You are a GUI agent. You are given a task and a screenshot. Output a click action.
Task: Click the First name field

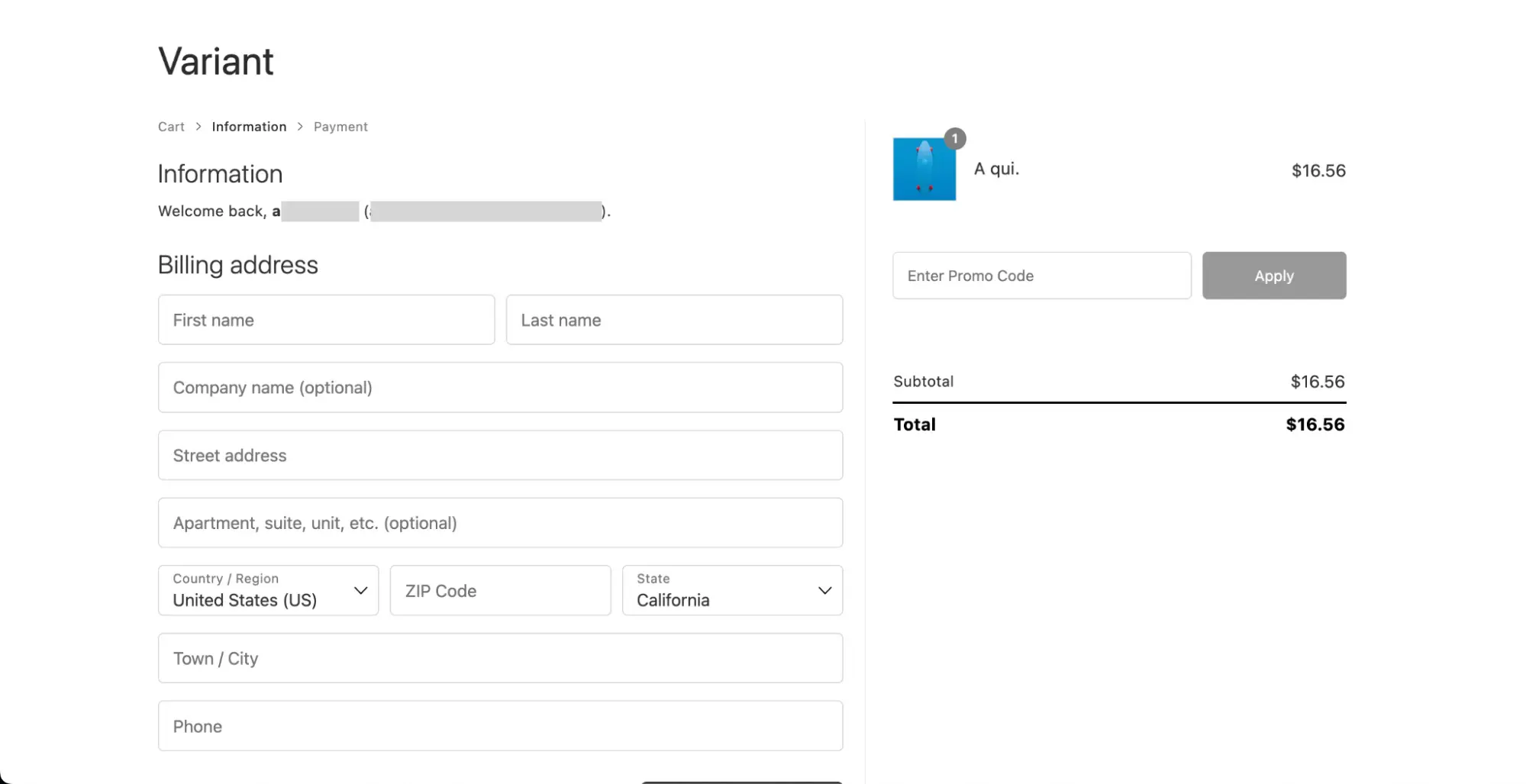click(x=326, y=320)
